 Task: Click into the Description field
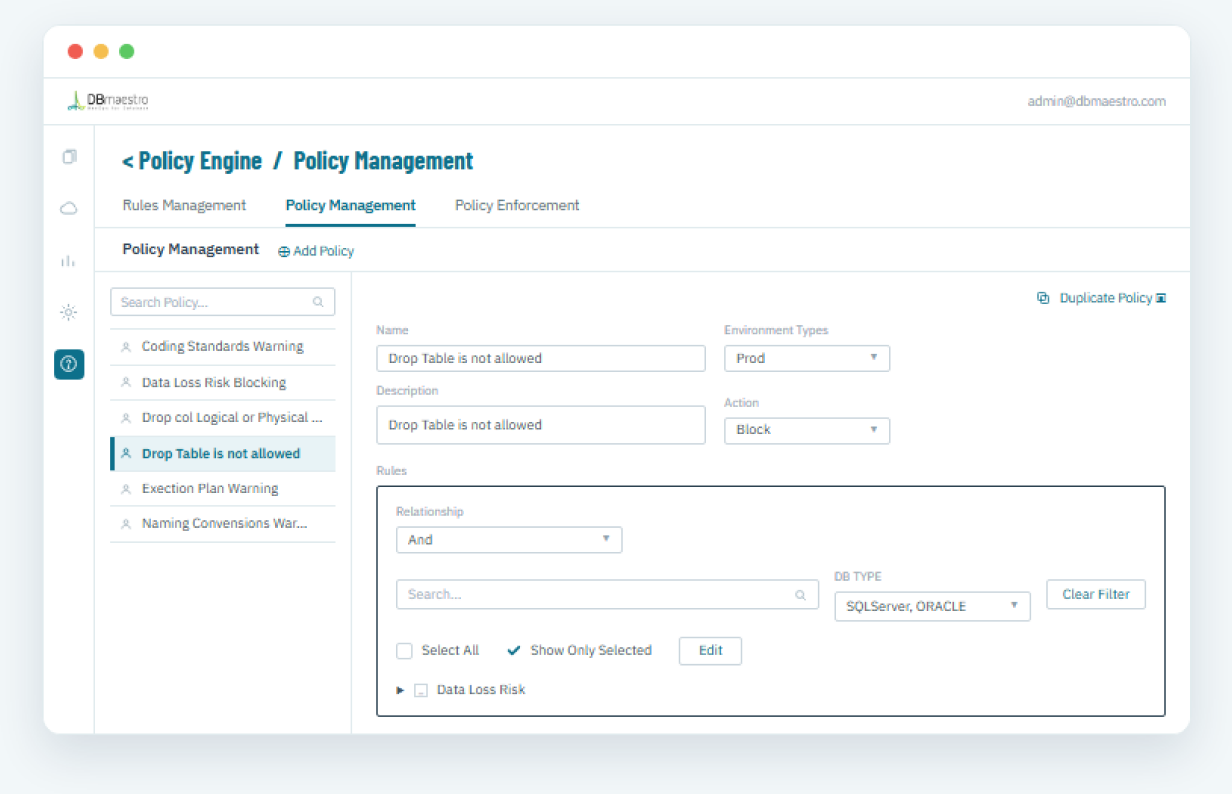[541, 425]
